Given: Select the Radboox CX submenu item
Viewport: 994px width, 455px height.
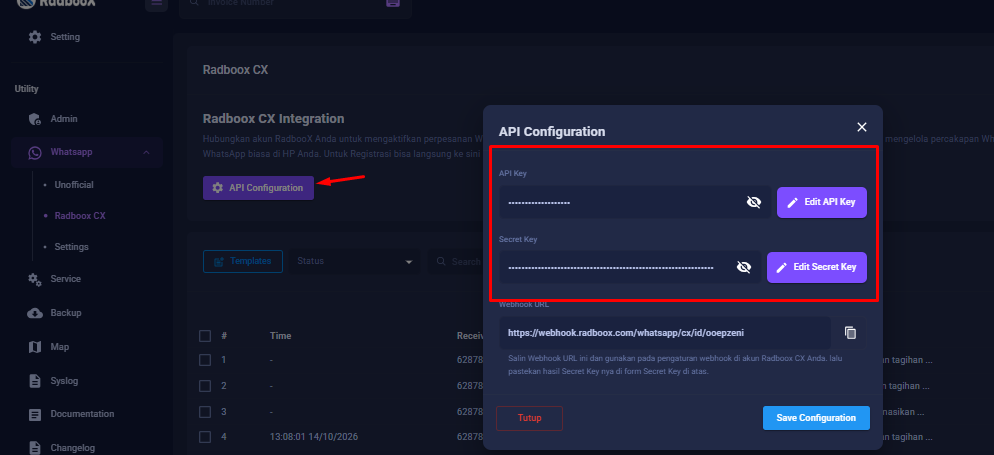Looking at the screenshot, I should pos(80,215).
